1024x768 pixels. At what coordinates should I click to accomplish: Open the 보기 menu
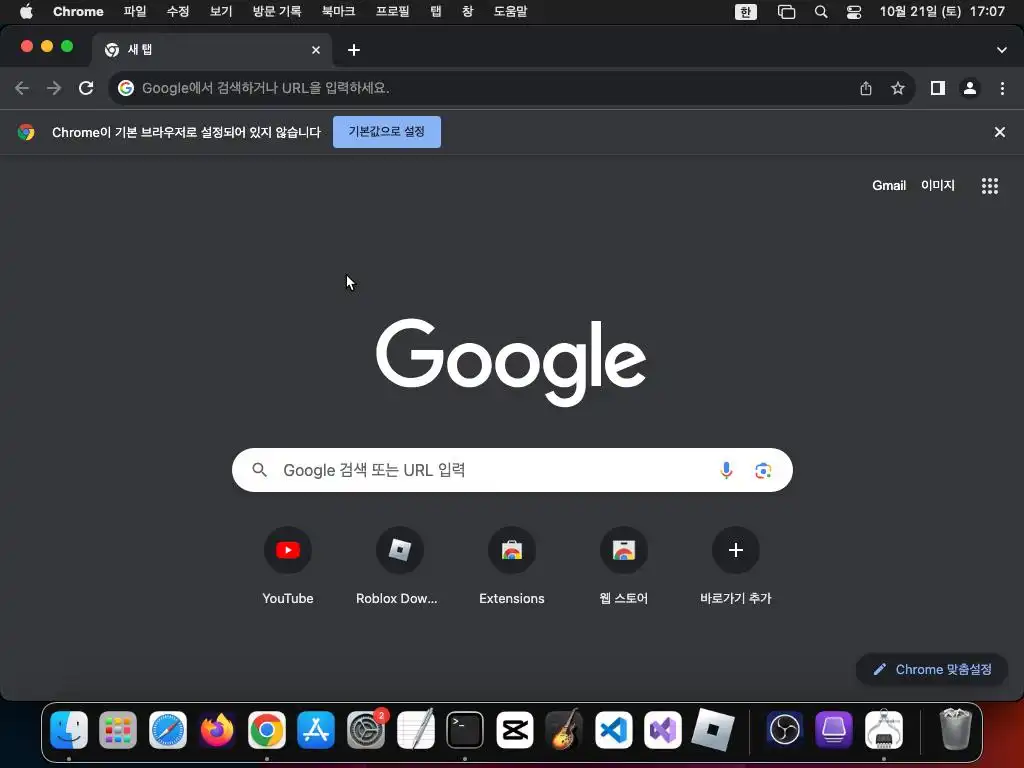(221, 11)
